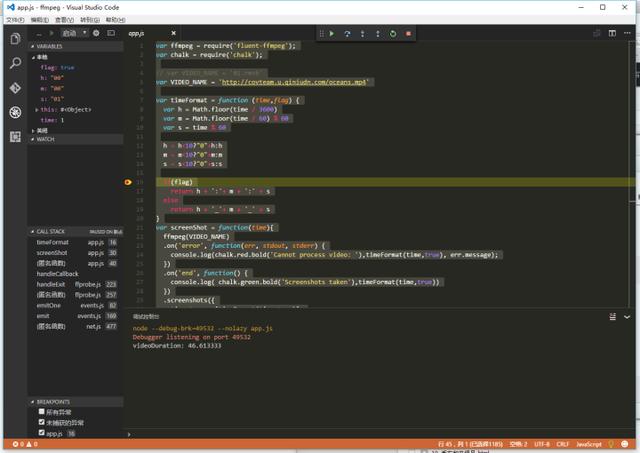Open the Extensions view in activity bar
Screen dimensions: 640x453
[14, 136]
